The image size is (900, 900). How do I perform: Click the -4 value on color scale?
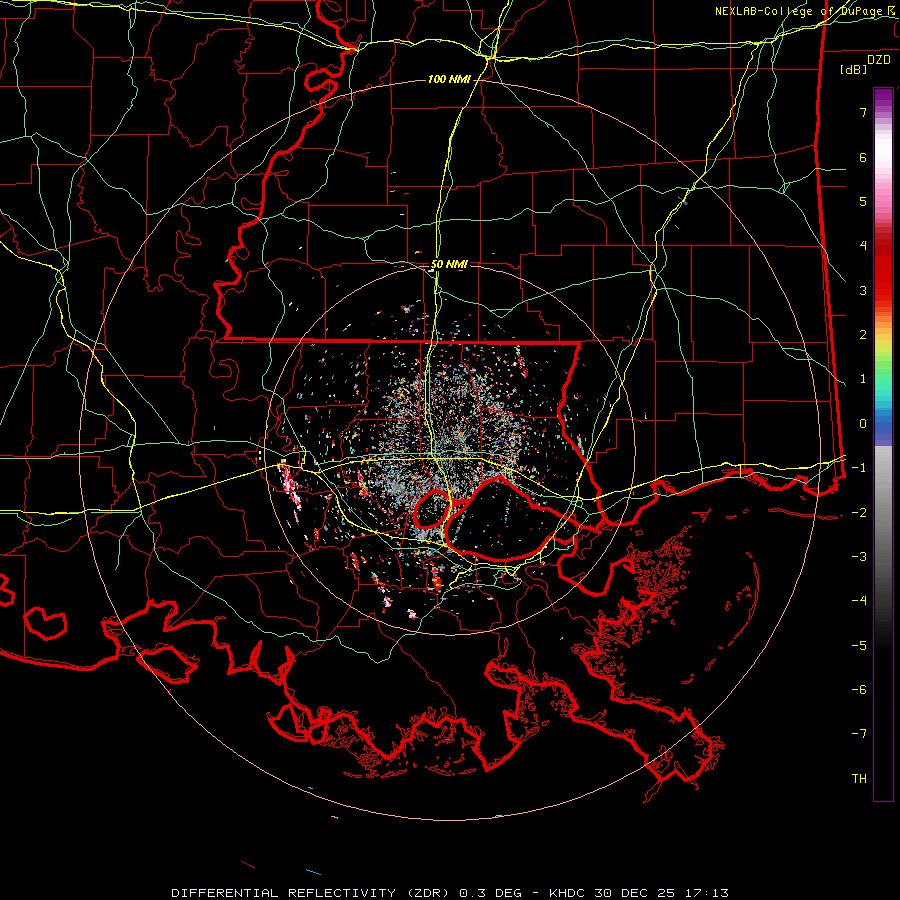click(859, 601)
